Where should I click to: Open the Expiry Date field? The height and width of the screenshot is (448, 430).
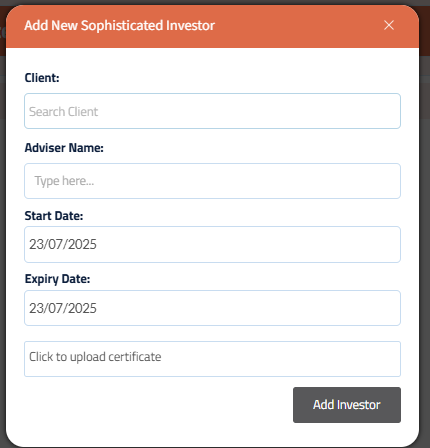tap(212, 308)
